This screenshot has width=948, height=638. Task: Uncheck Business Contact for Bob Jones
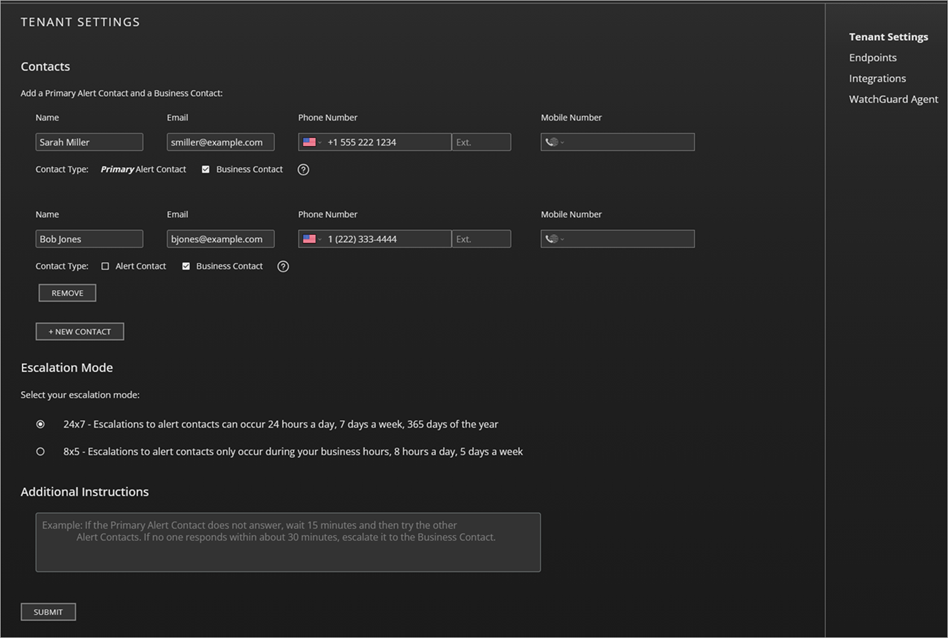click(x=185, y=266)
